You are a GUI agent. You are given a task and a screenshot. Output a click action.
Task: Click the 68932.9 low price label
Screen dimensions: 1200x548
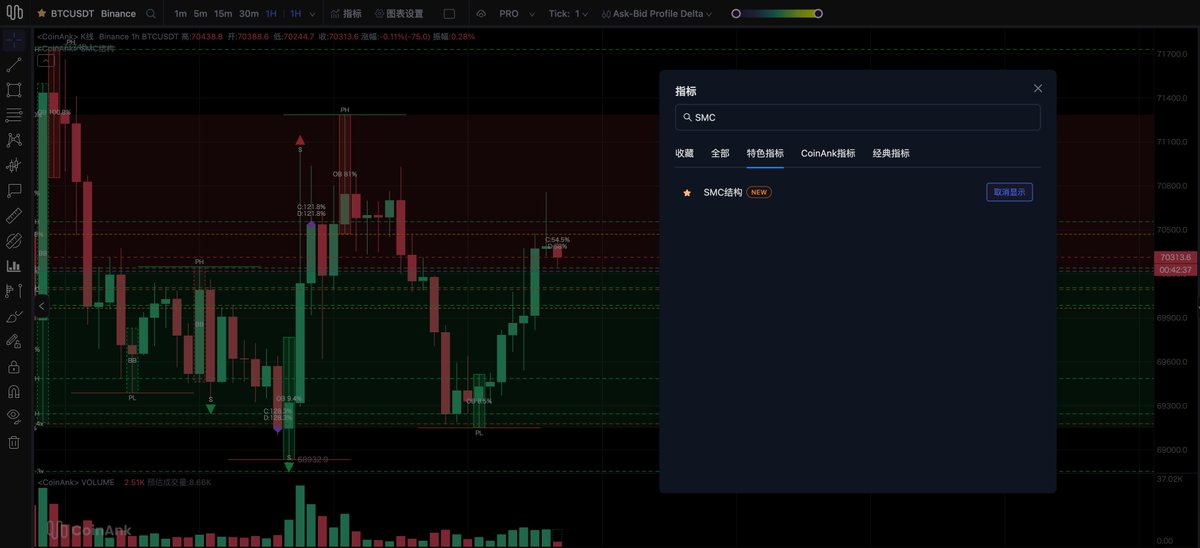pyautogui.click(x=311, y=459)
